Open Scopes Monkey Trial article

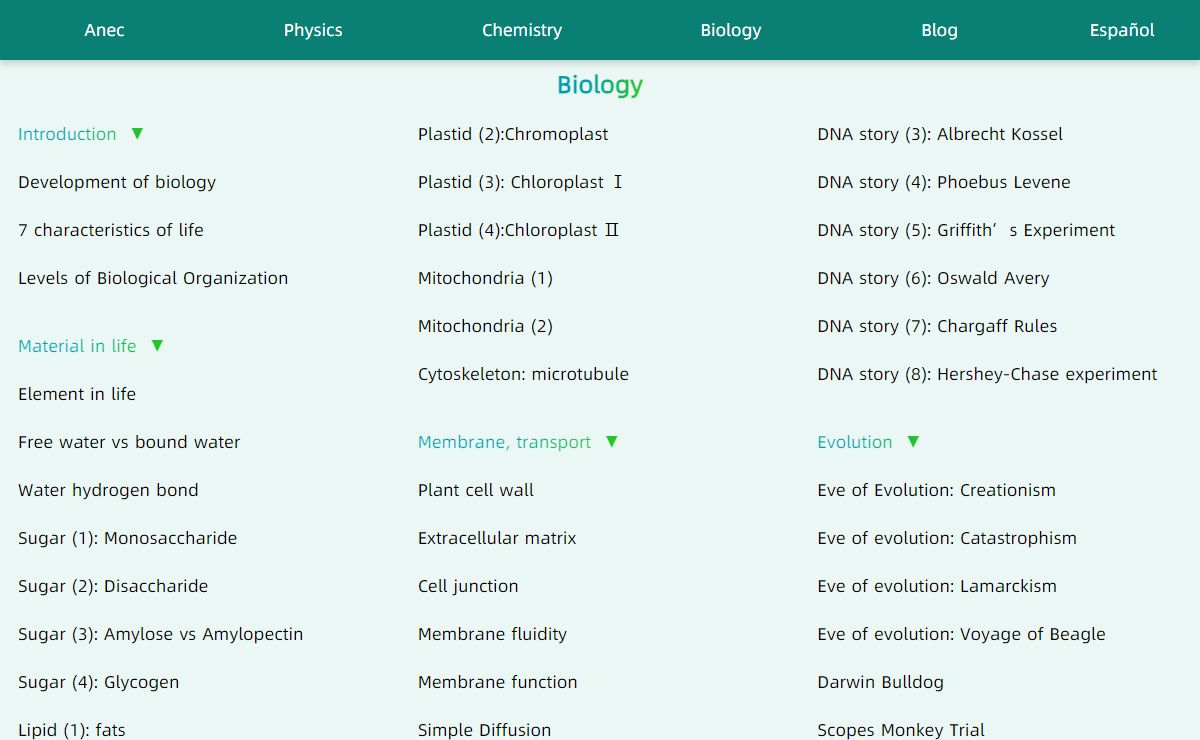click(x=901, y=730)
